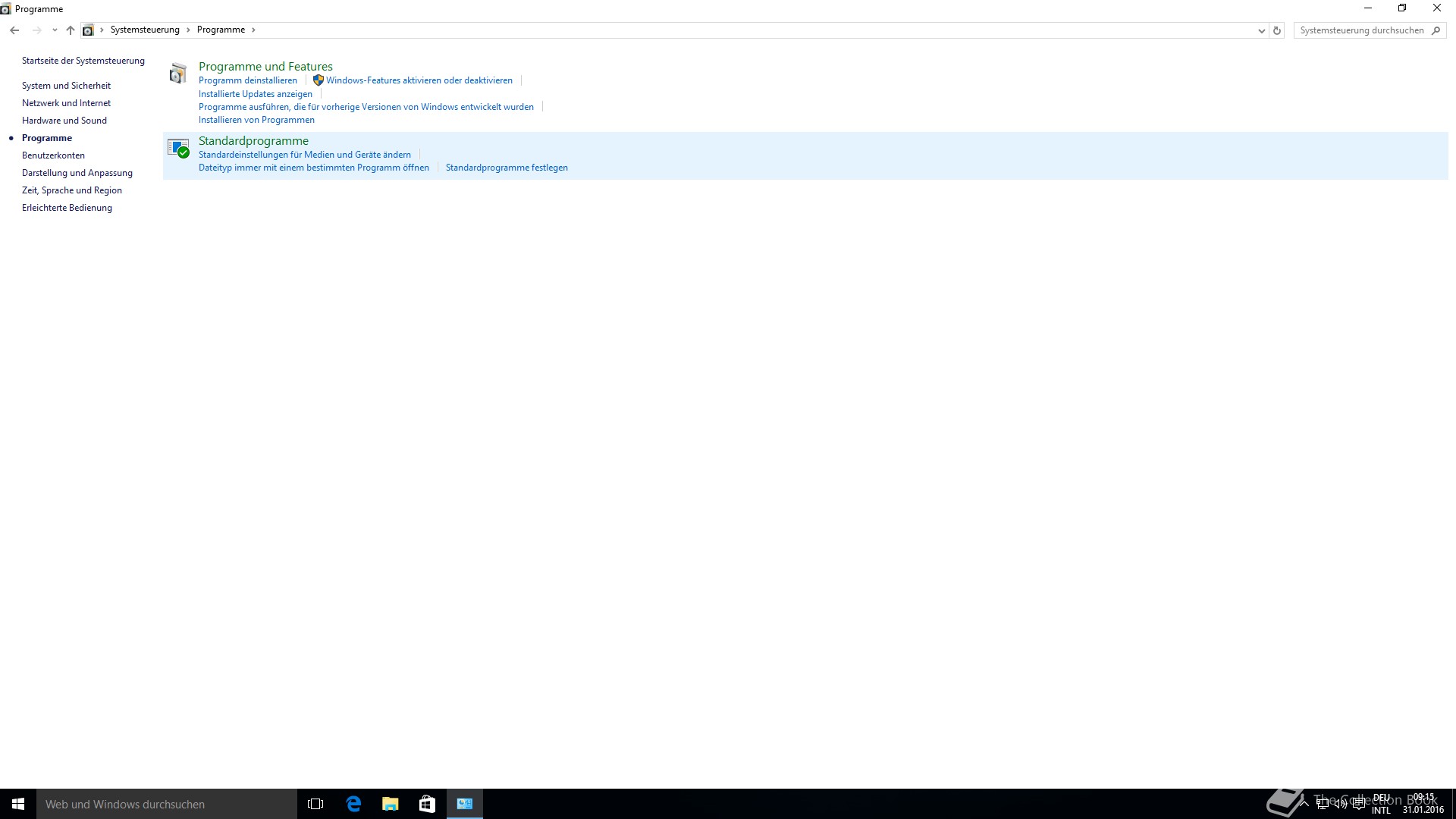Open Standardprogramme category icon
The width and height of the screenshot is (1456, 819).
[x=178, y=148]
